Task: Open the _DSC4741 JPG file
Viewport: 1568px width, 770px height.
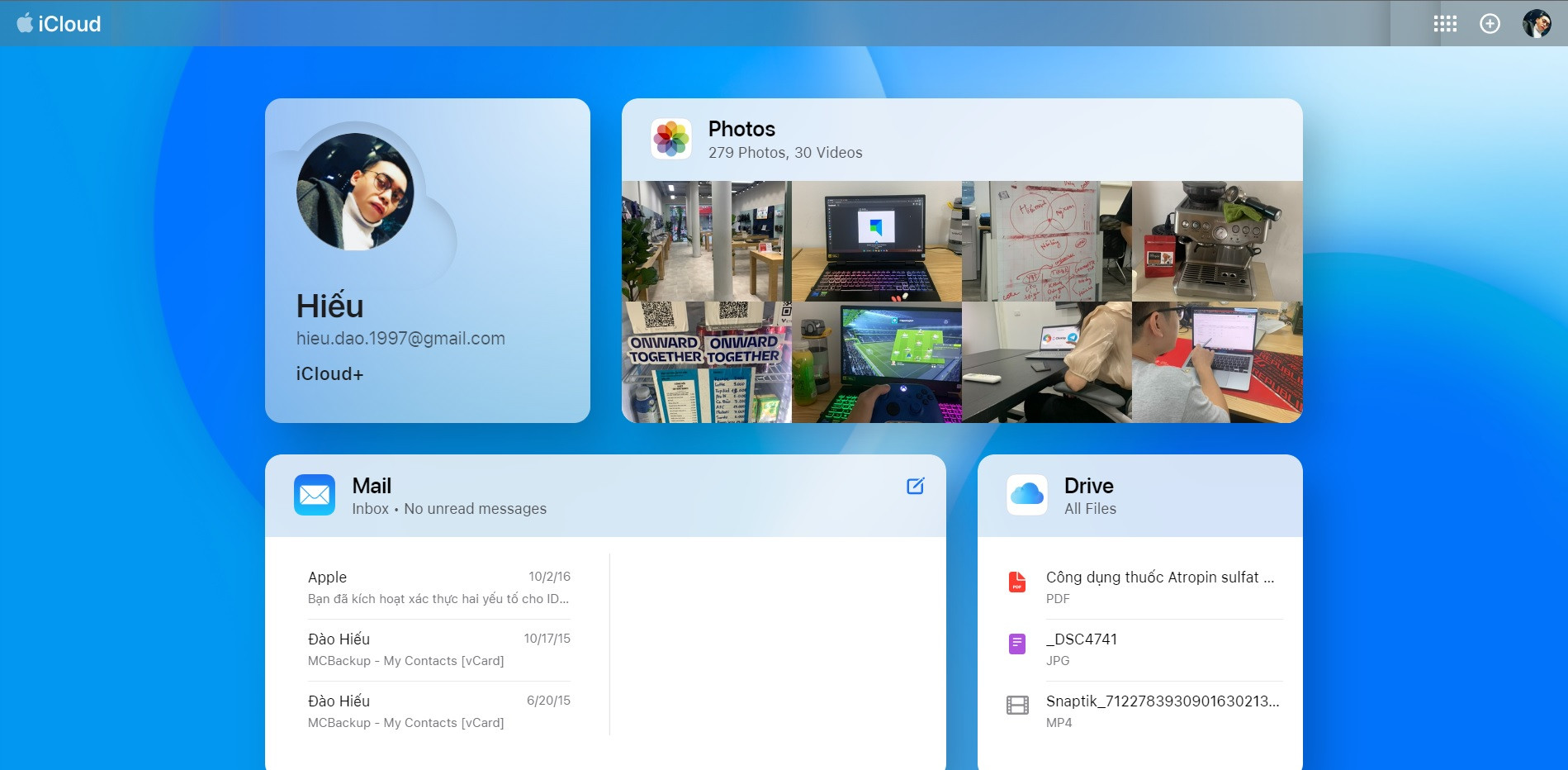Action: point(1145,649)
